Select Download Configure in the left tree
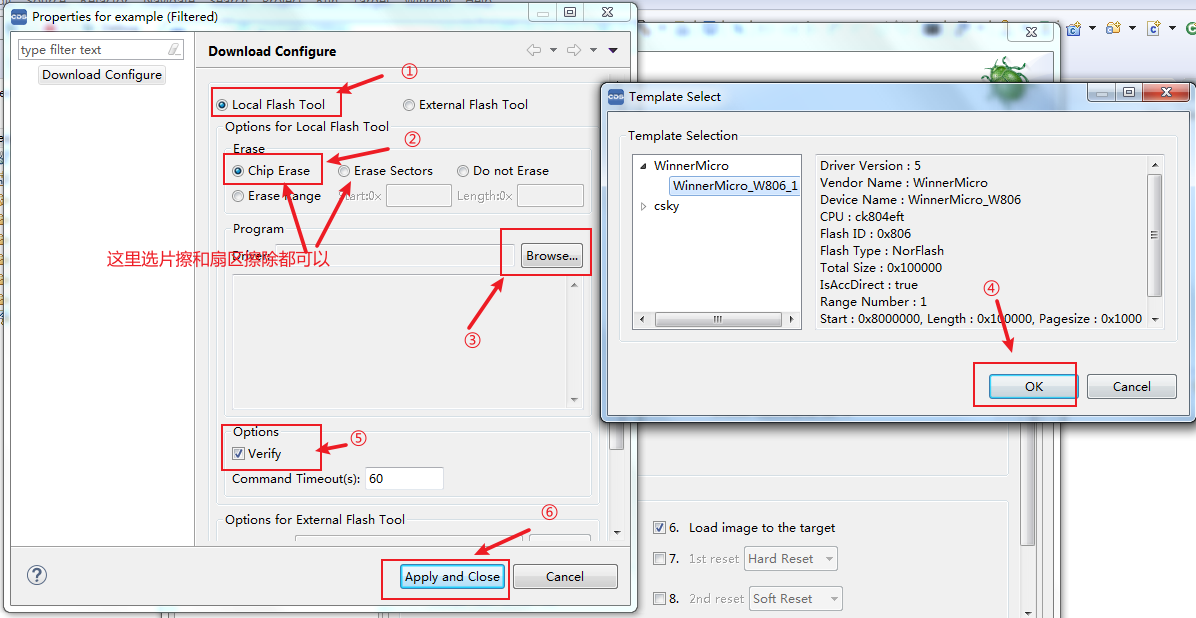Image resolution: width=1196 pixels, height=618 pixels. coord(102,75)
